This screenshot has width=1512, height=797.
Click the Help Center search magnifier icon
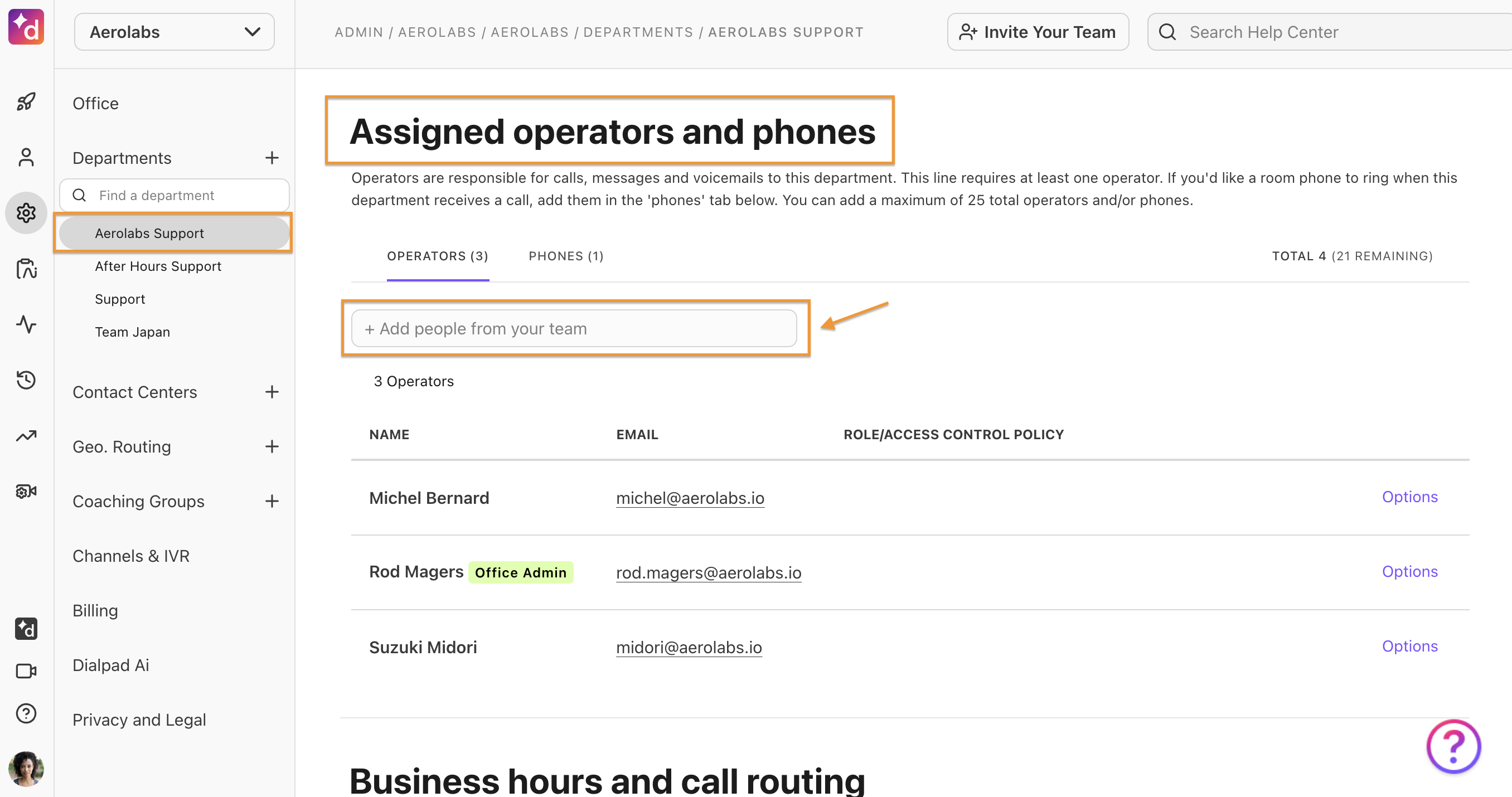(1167, 32)
